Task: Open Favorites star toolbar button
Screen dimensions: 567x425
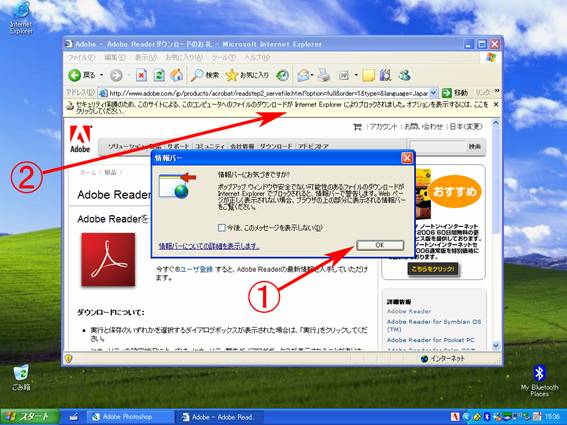Action: (x=247, y=75)
